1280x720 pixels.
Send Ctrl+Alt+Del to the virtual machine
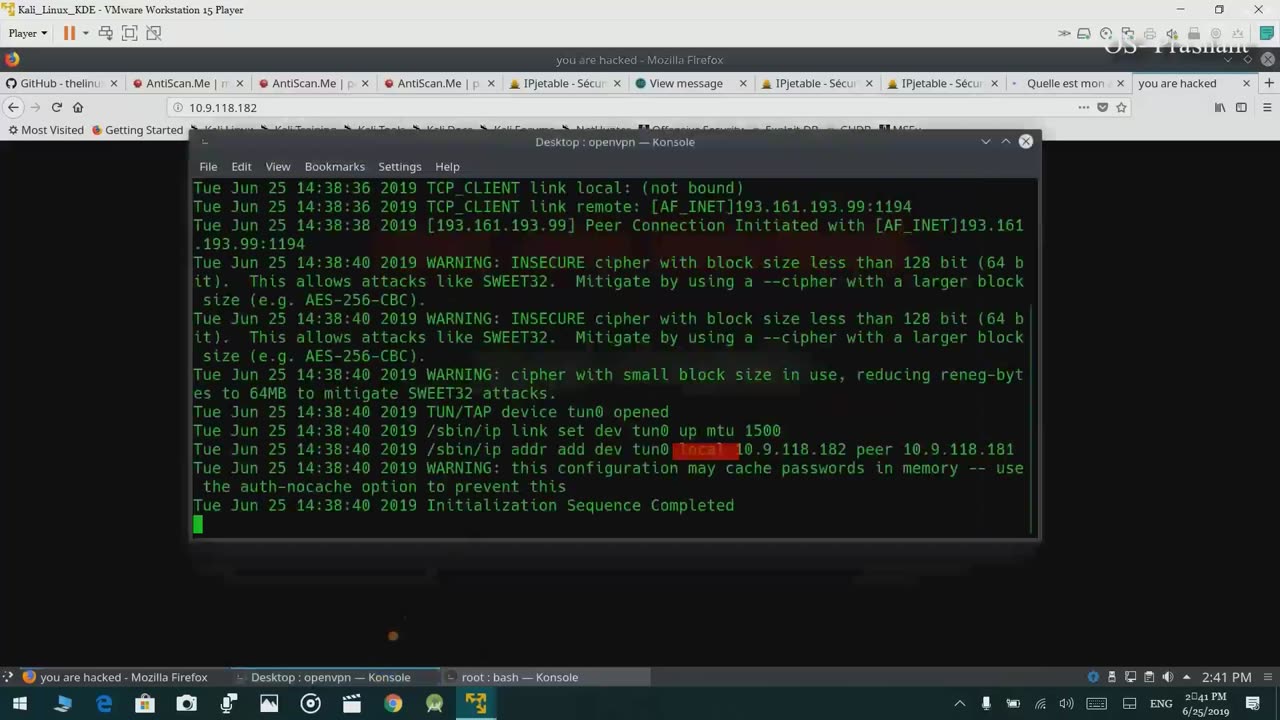pyautogui.click(x=105, y=33)
